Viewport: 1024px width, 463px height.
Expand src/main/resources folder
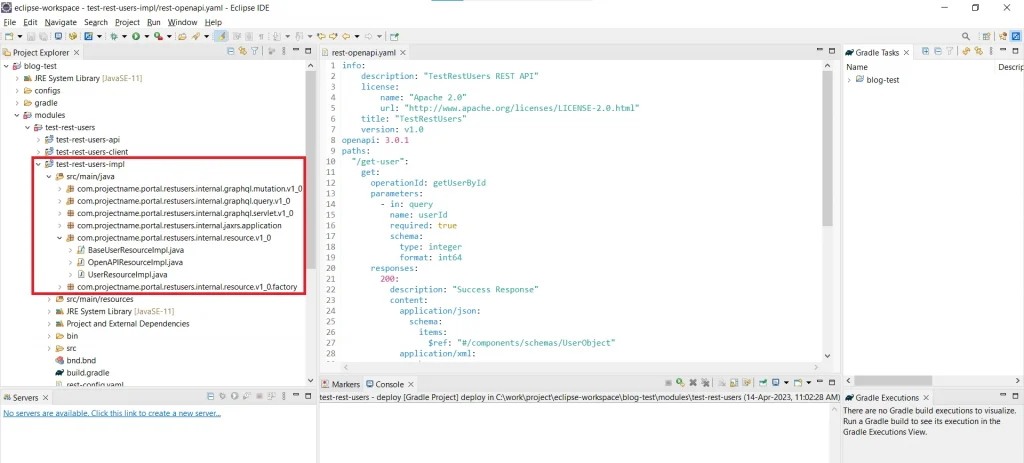(x=49, y=299)
